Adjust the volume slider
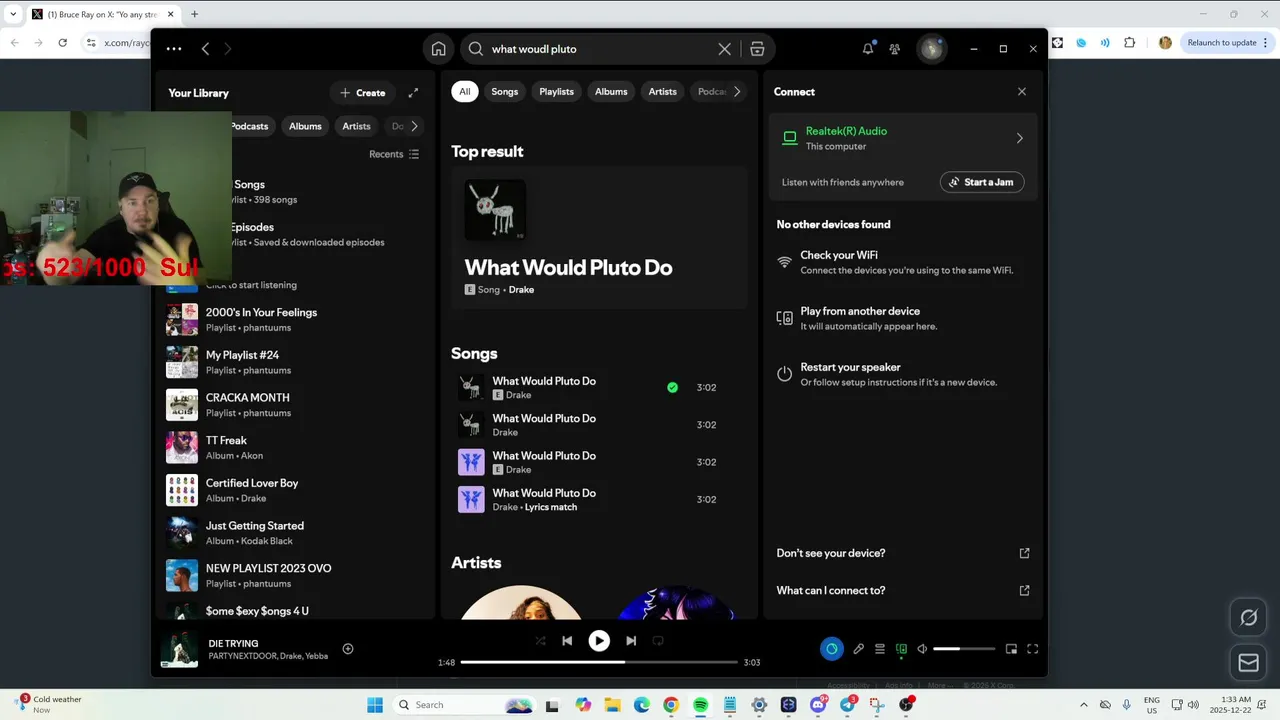This screenshot has height=720, width=1280. coord(964,649)
